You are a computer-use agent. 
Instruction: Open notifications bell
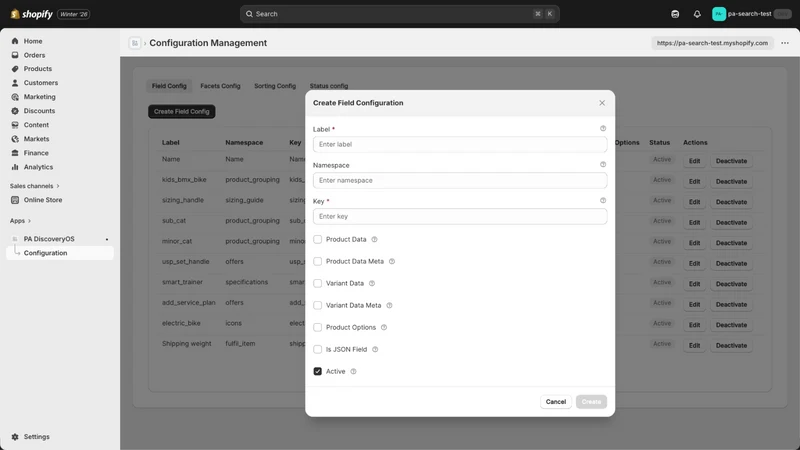click(x=697, y=14)
